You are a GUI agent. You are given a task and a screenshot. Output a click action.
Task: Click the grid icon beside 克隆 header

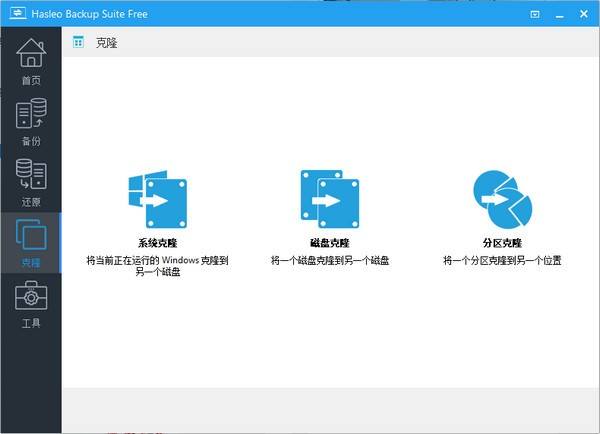tap(79, 43)
